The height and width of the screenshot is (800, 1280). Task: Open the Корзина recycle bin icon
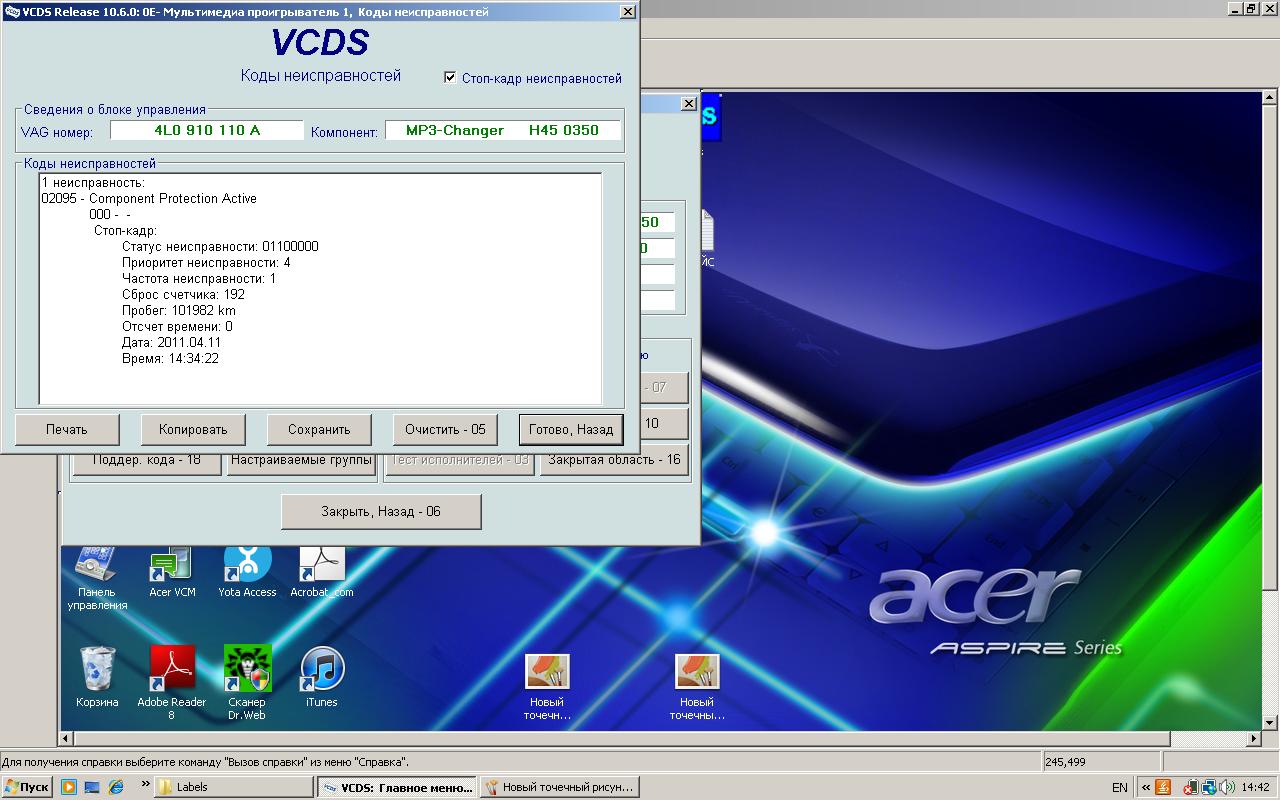coord(97,668)
